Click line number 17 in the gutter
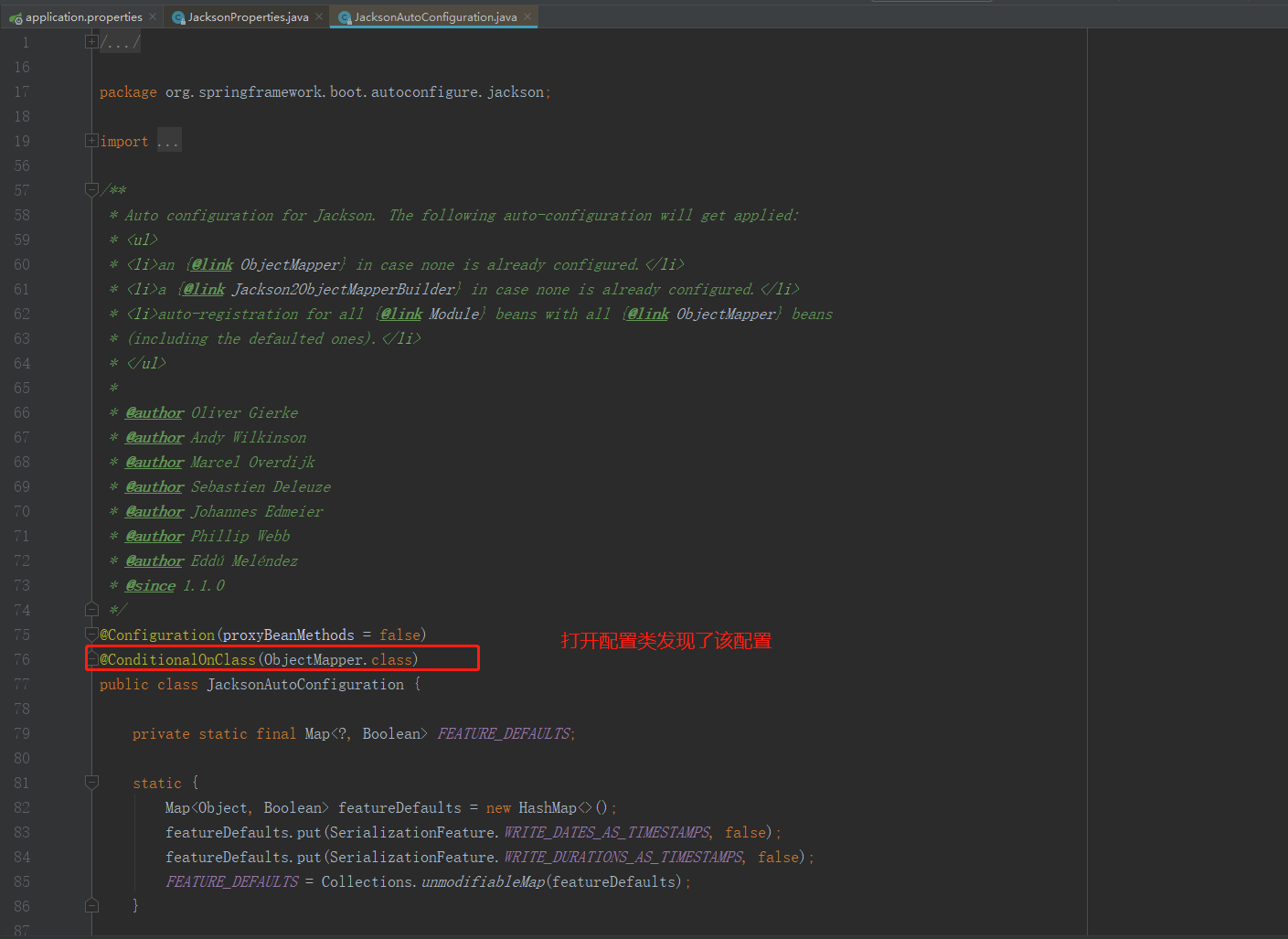 [22, 91]
